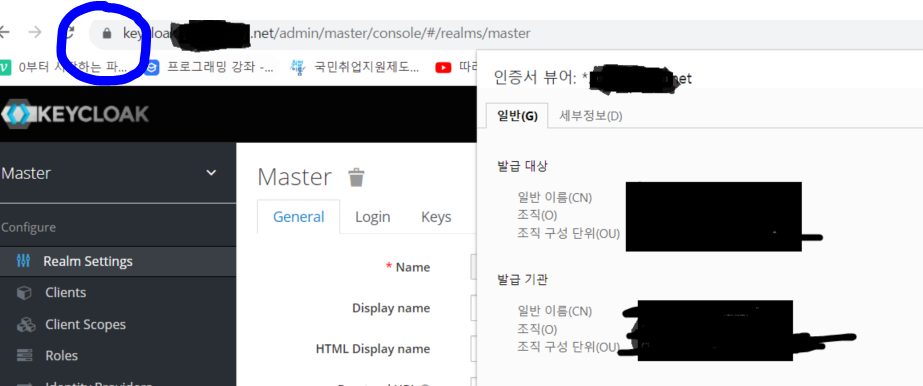Click the Display name label

pyautogui.click(x=391, y=308)
